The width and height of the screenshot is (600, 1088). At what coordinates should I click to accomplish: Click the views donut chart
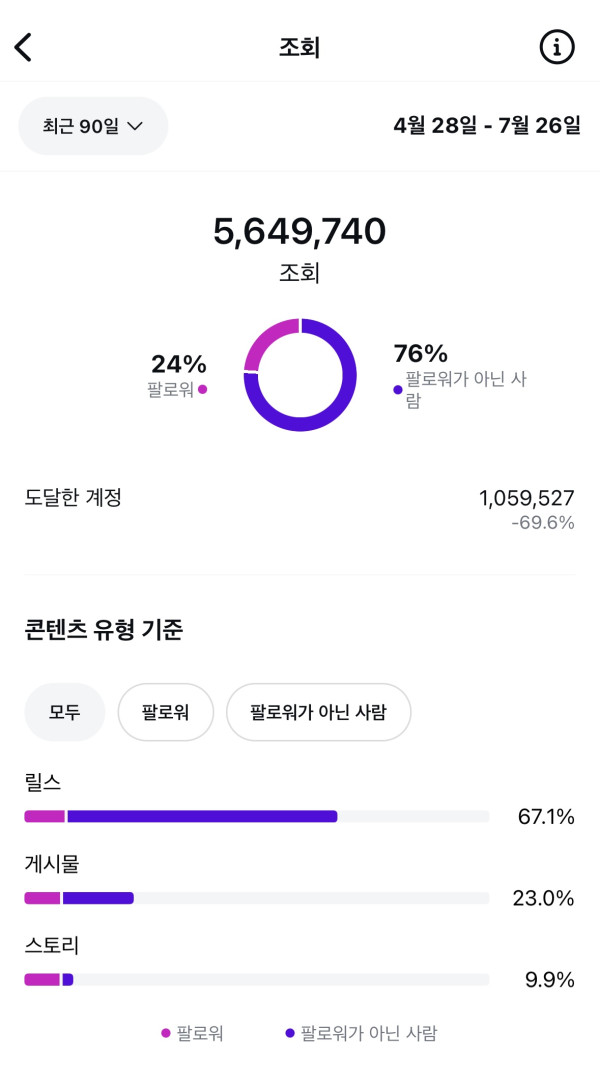click(x=300, y=375)
